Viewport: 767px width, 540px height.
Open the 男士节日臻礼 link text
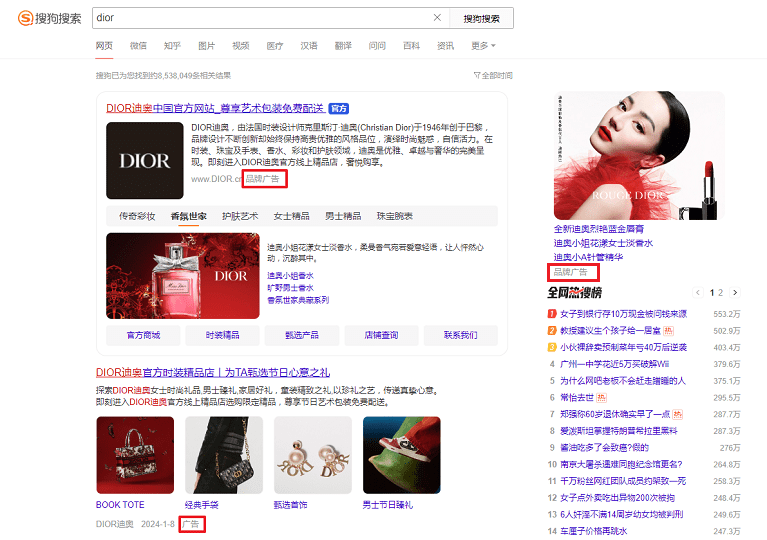[x=388, y=505]
